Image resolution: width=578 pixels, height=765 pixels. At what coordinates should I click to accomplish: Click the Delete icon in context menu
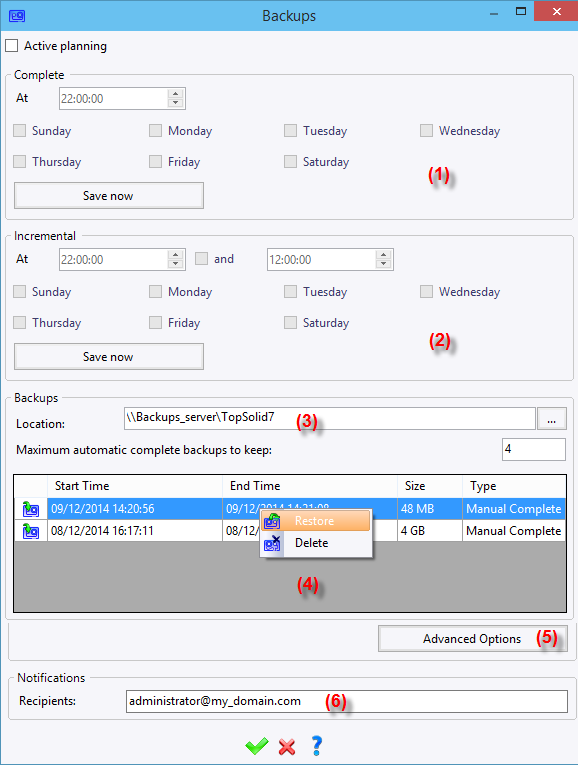point(272,543)
